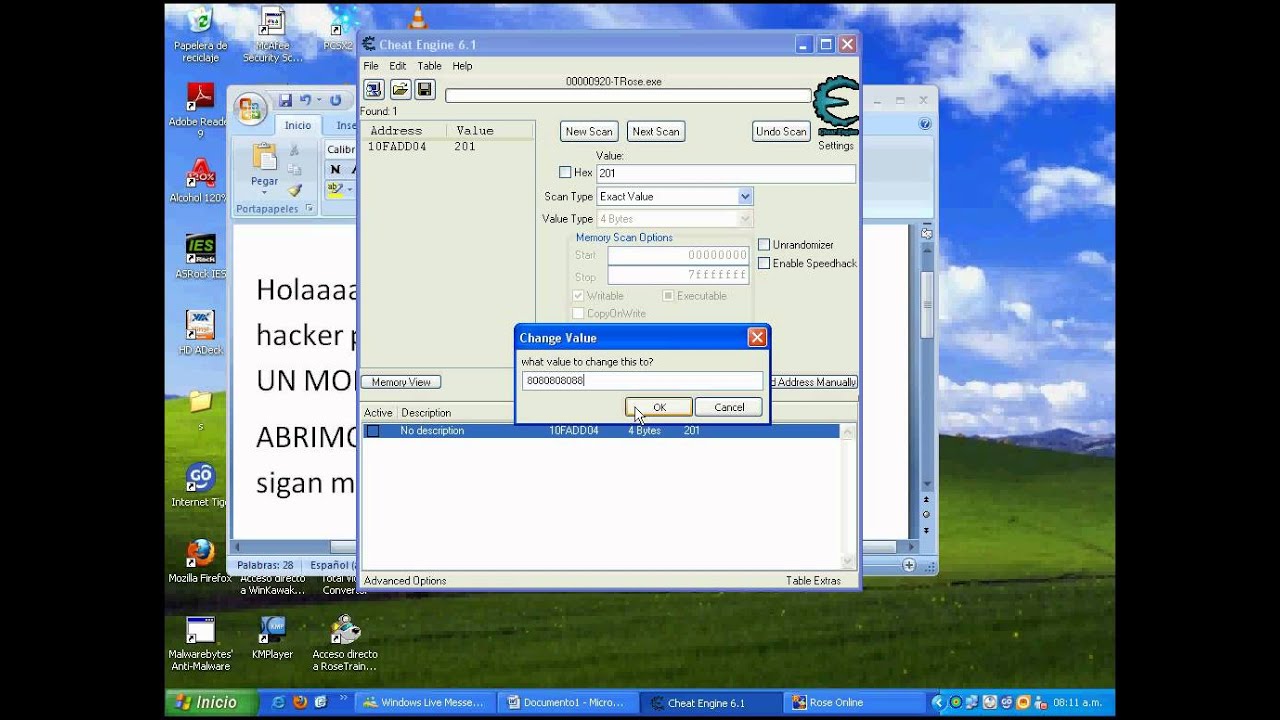Click the floppy disk save icon in Cheat Engine
The image size is (1280, 720).
[425, 90]
